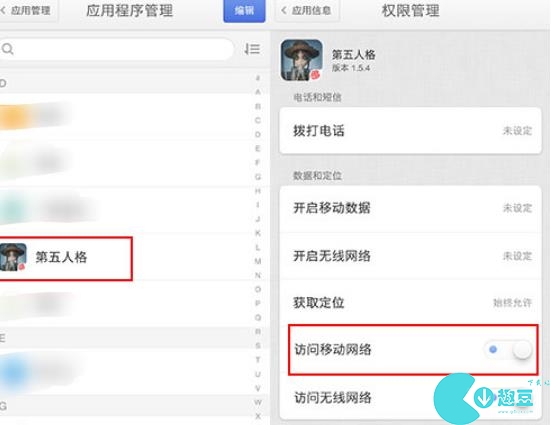The width and height of the screenshot is (551, 425).
Task: Open the 开启移动数据 permission setting
Action: pyautogui.click(x=410, y=208)
